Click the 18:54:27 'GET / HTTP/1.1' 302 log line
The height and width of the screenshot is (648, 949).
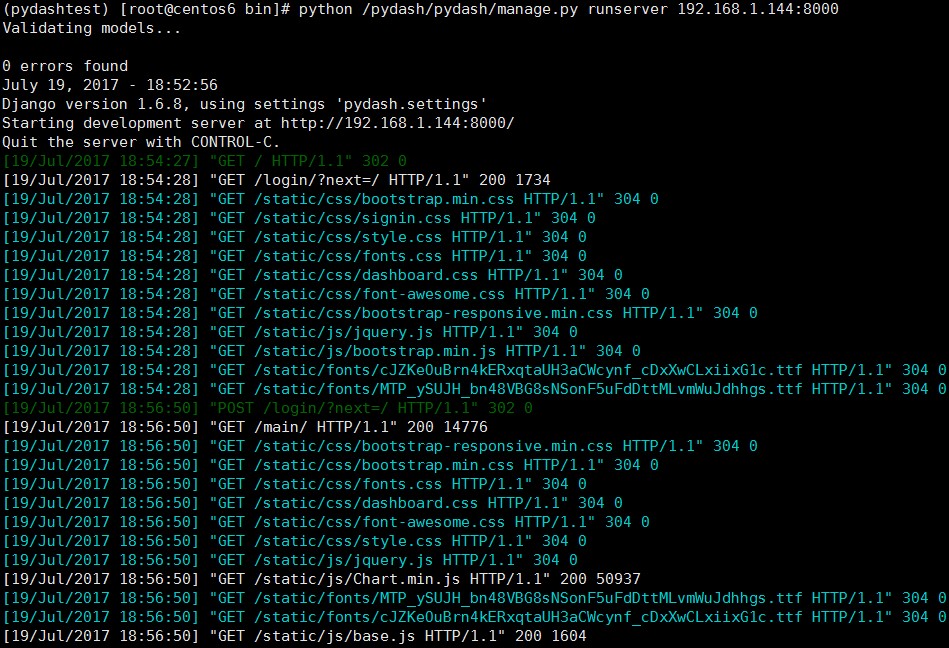coord(205,161)
